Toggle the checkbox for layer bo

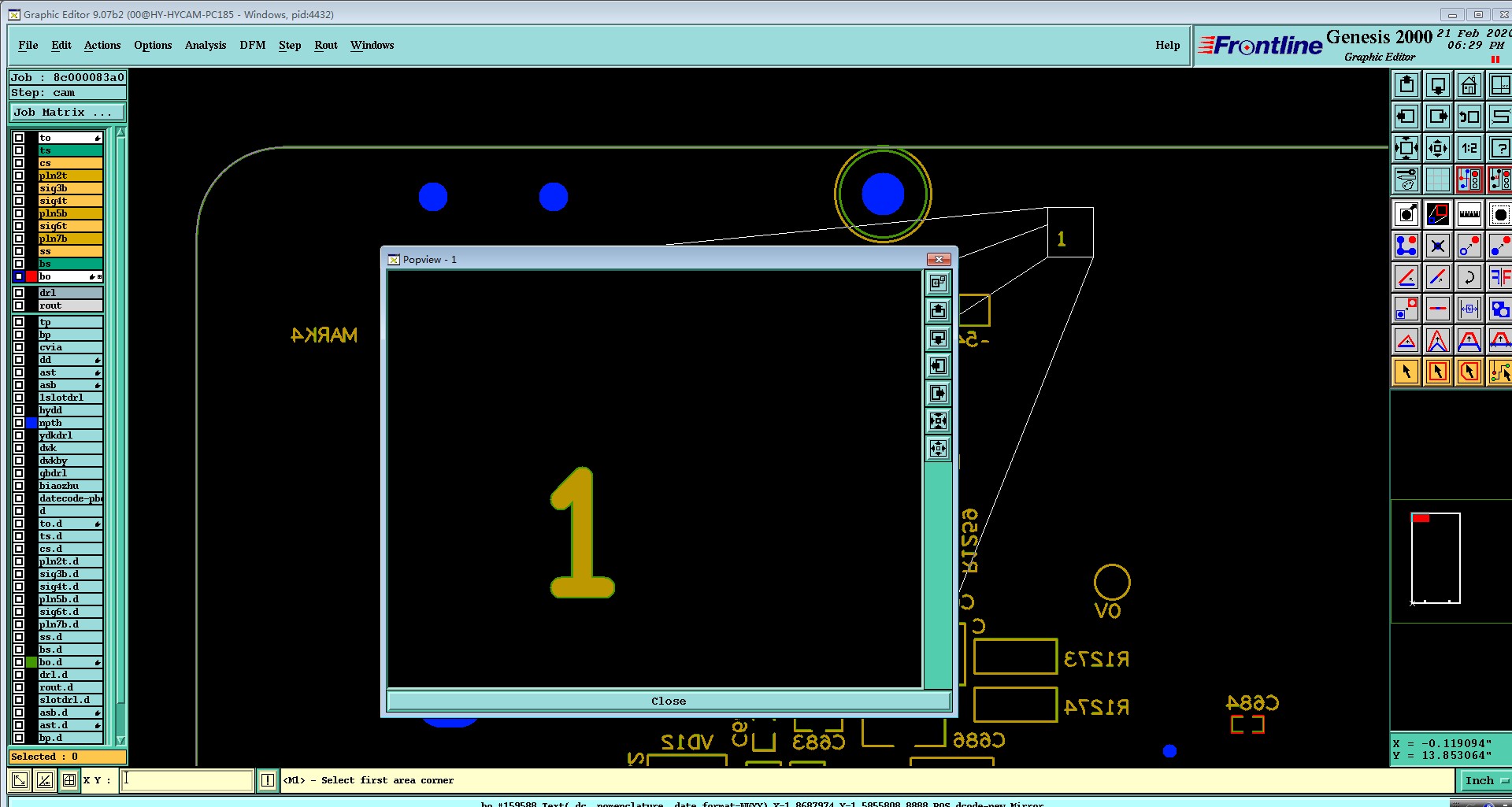[19, 276]
